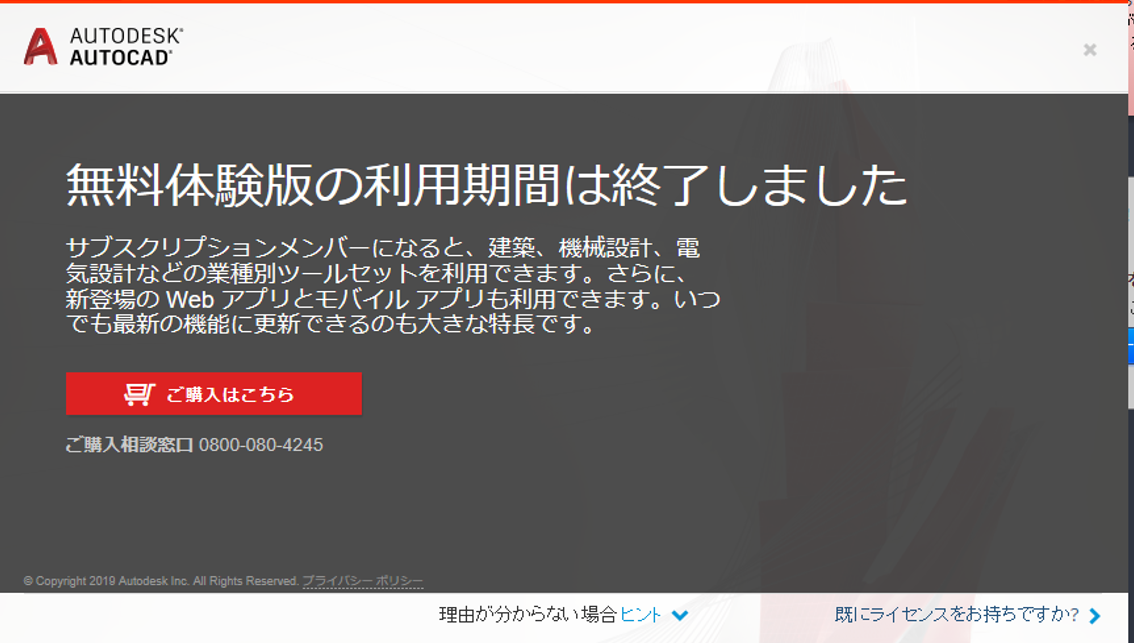Click the Autodesk AutoCAD logo

point(103,47)
